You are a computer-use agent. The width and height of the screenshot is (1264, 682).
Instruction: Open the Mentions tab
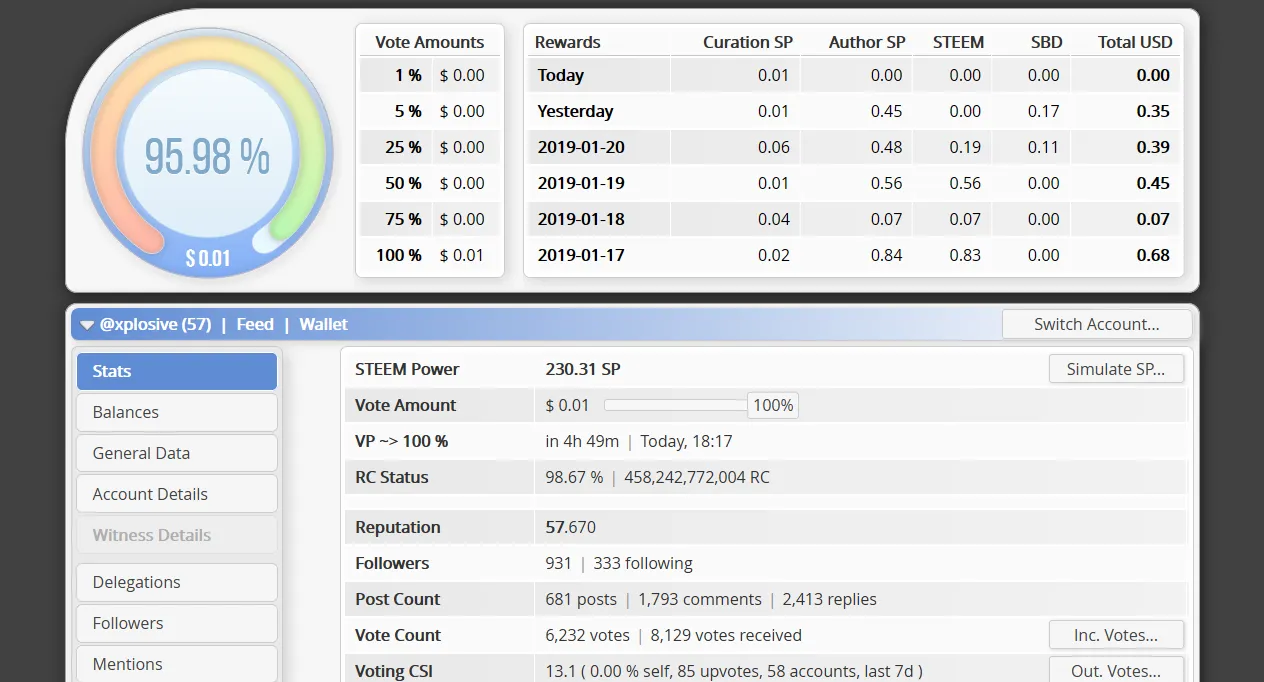click(x=177, y=664)
